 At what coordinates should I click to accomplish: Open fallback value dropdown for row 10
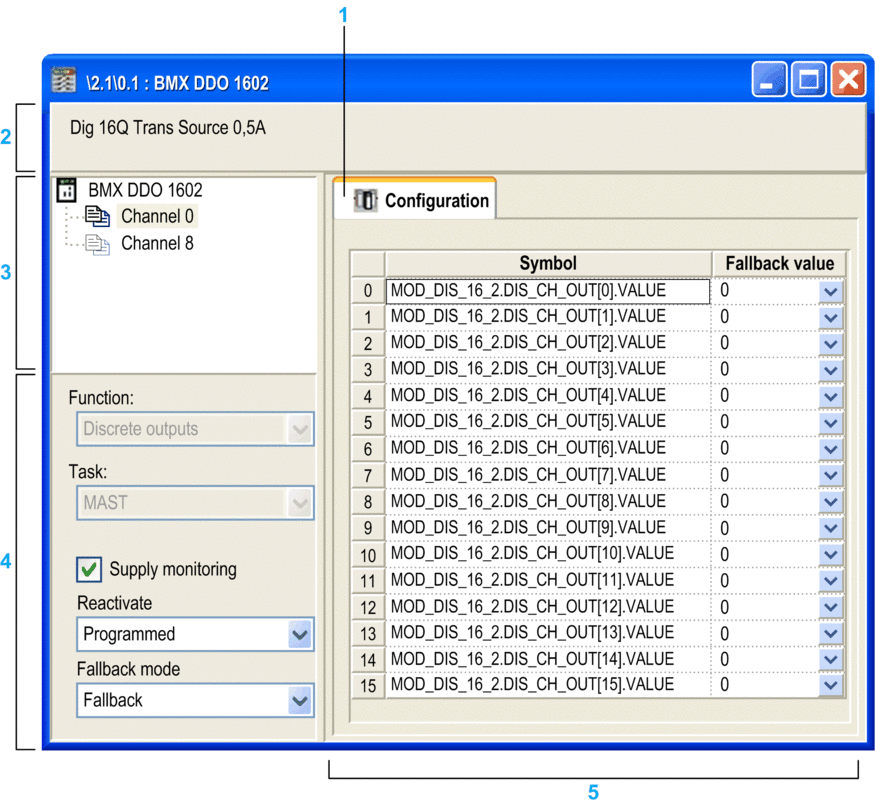point(831,554)
